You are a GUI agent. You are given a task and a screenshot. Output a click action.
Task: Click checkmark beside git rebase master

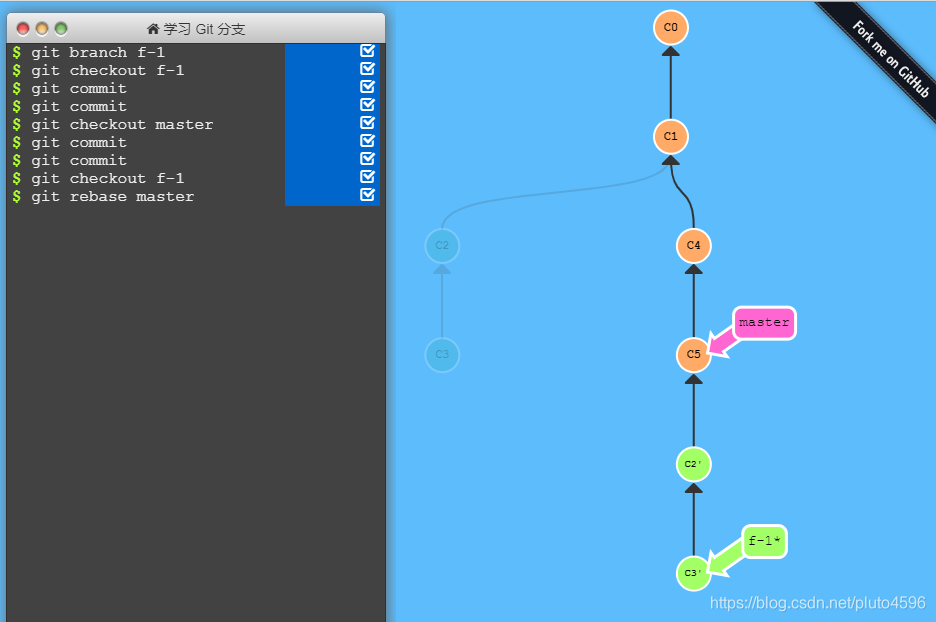coord(367,195)
